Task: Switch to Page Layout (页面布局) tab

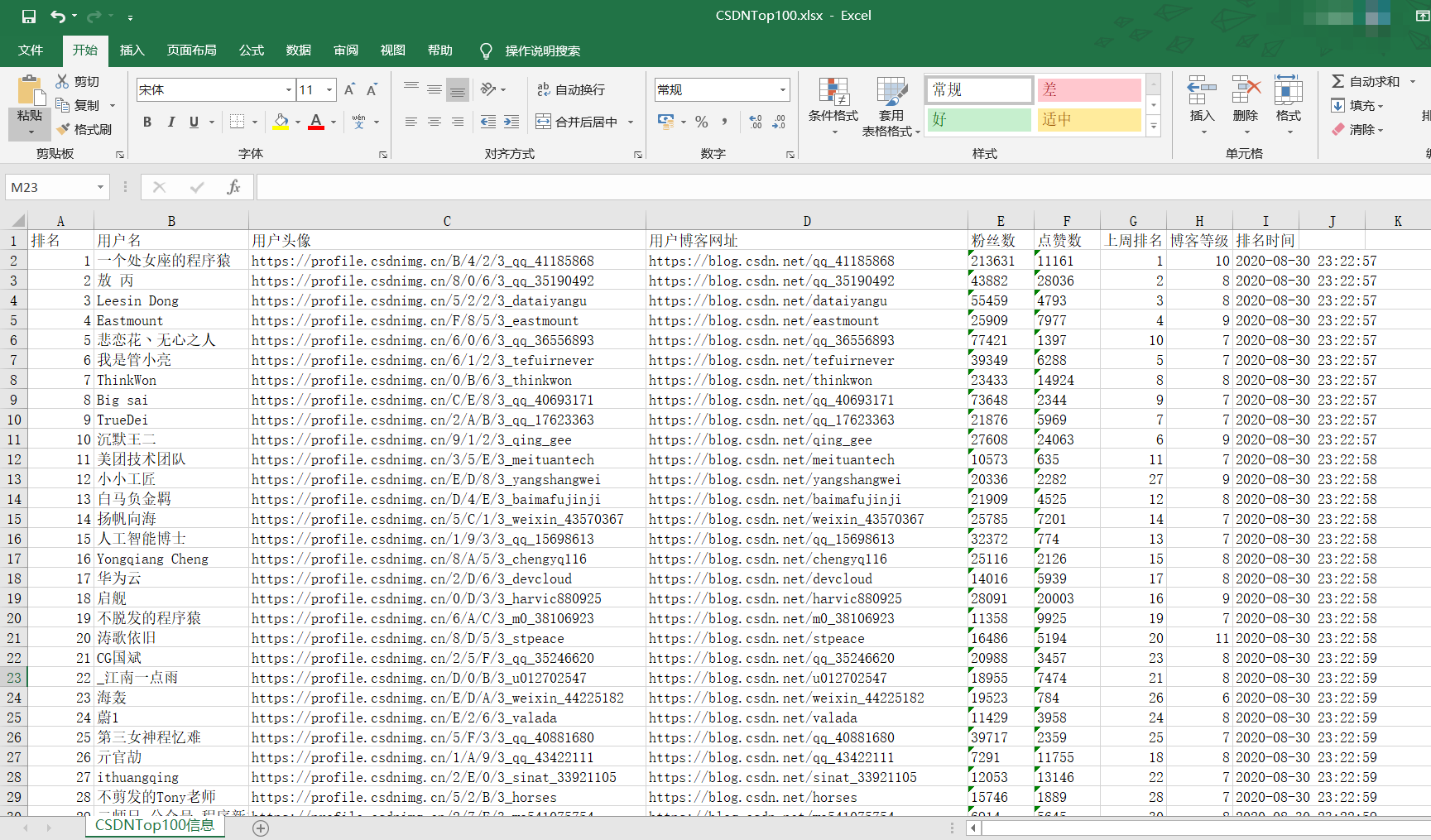Action: click(x=191, y=50)
